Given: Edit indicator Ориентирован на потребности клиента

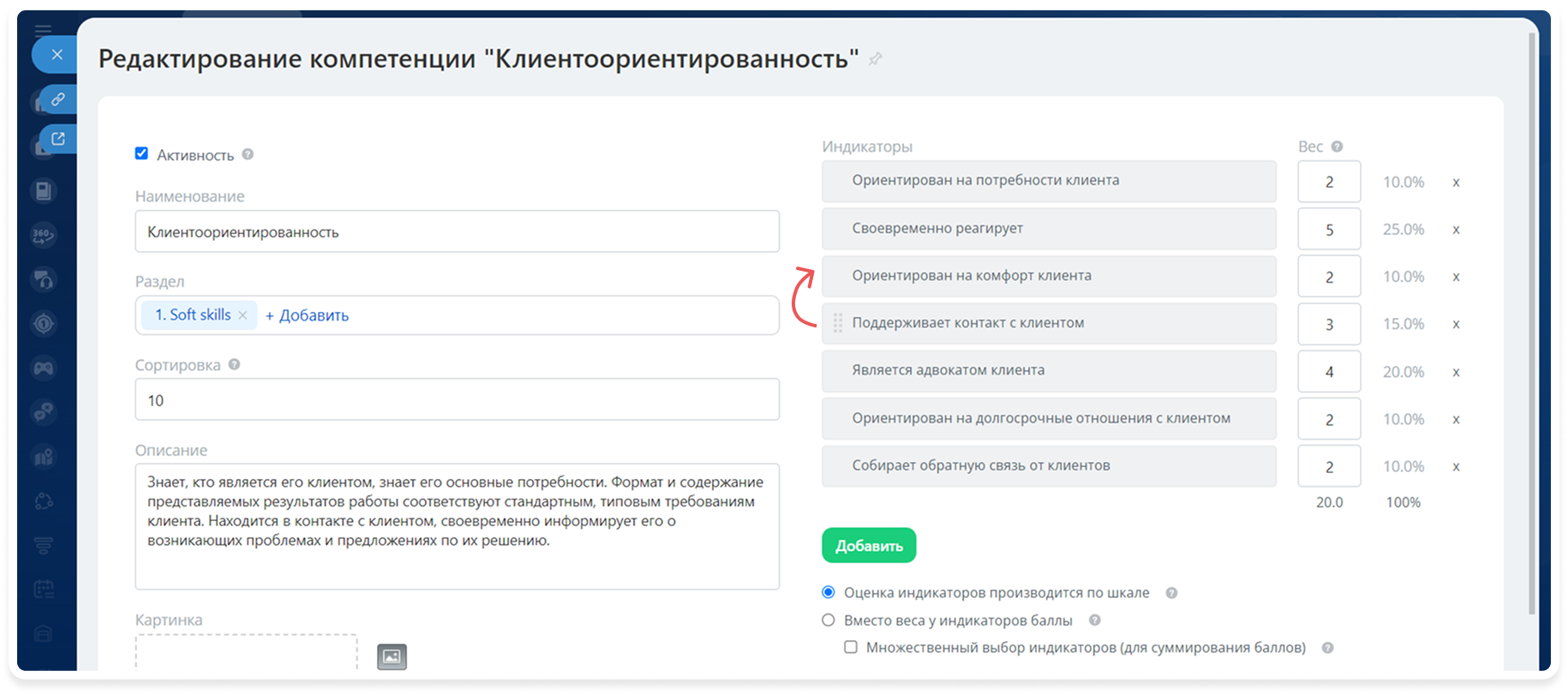Looking at the screenshot, I should tap(1049, 181).
